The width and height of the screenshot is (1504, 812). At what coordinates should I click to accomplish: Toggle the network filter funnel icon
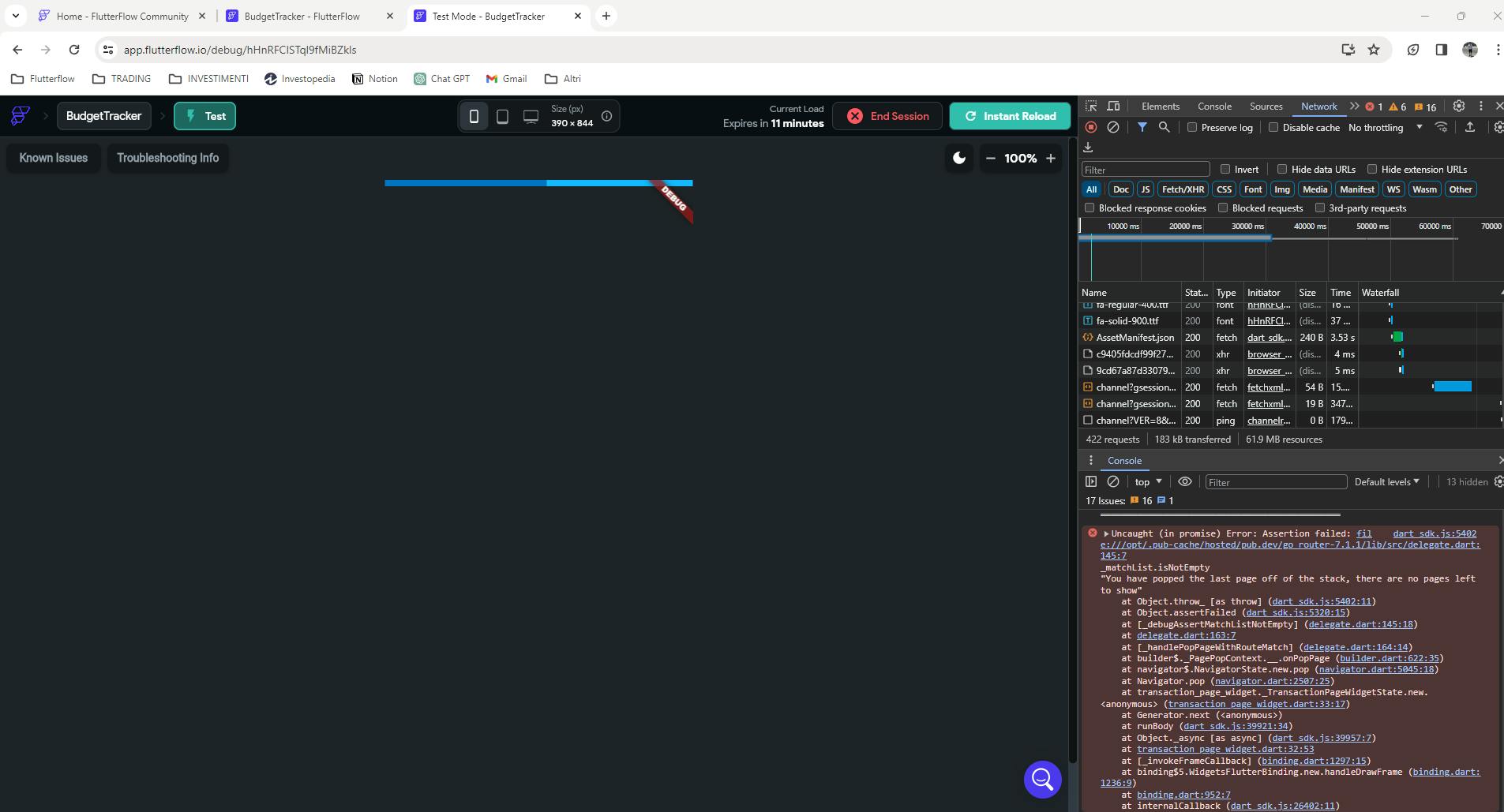[1142, 127]
